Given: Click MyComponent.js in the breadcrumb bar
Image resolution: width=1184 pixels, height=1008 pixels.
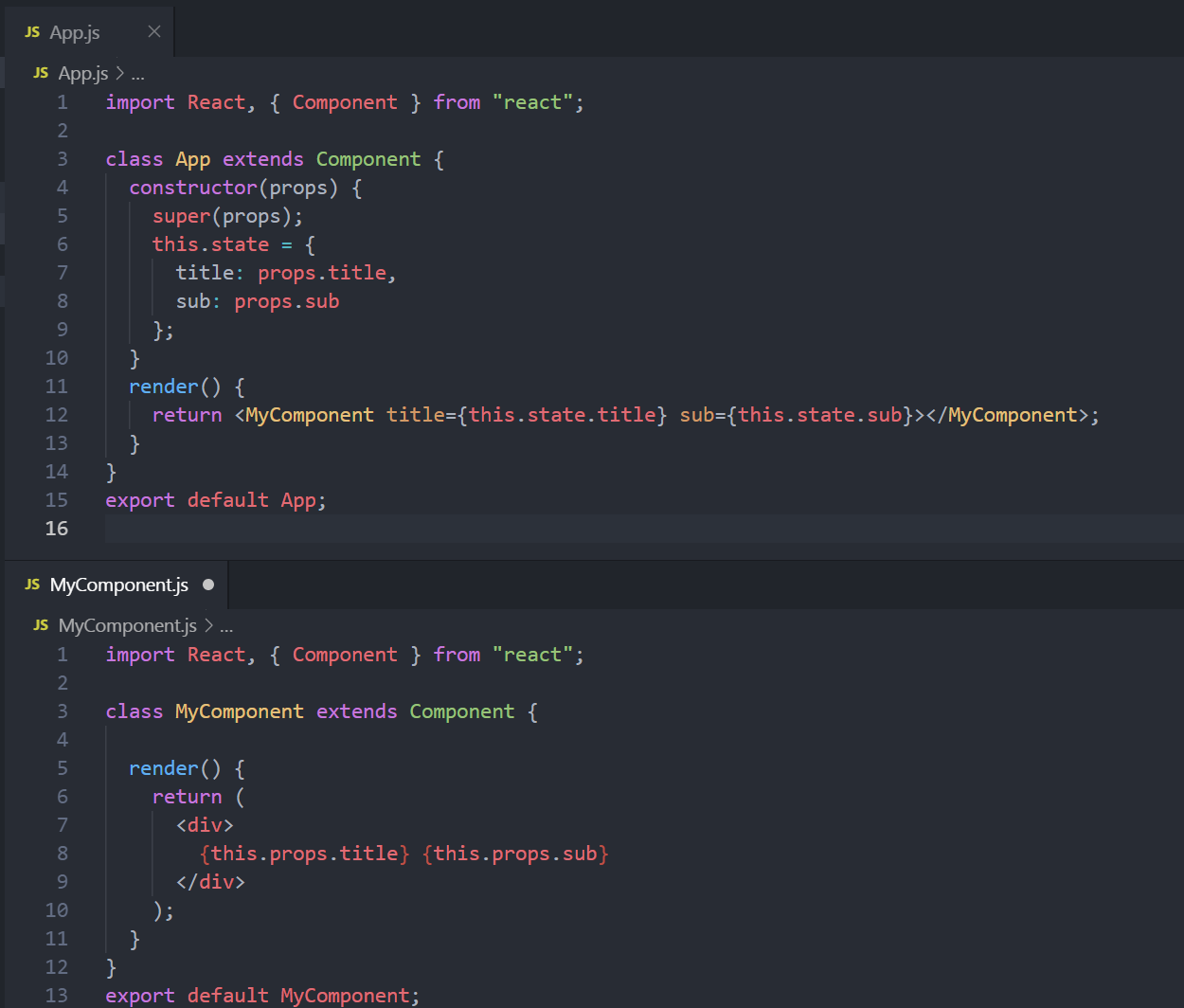Looking at the screenshot, I should coord(128,625).
